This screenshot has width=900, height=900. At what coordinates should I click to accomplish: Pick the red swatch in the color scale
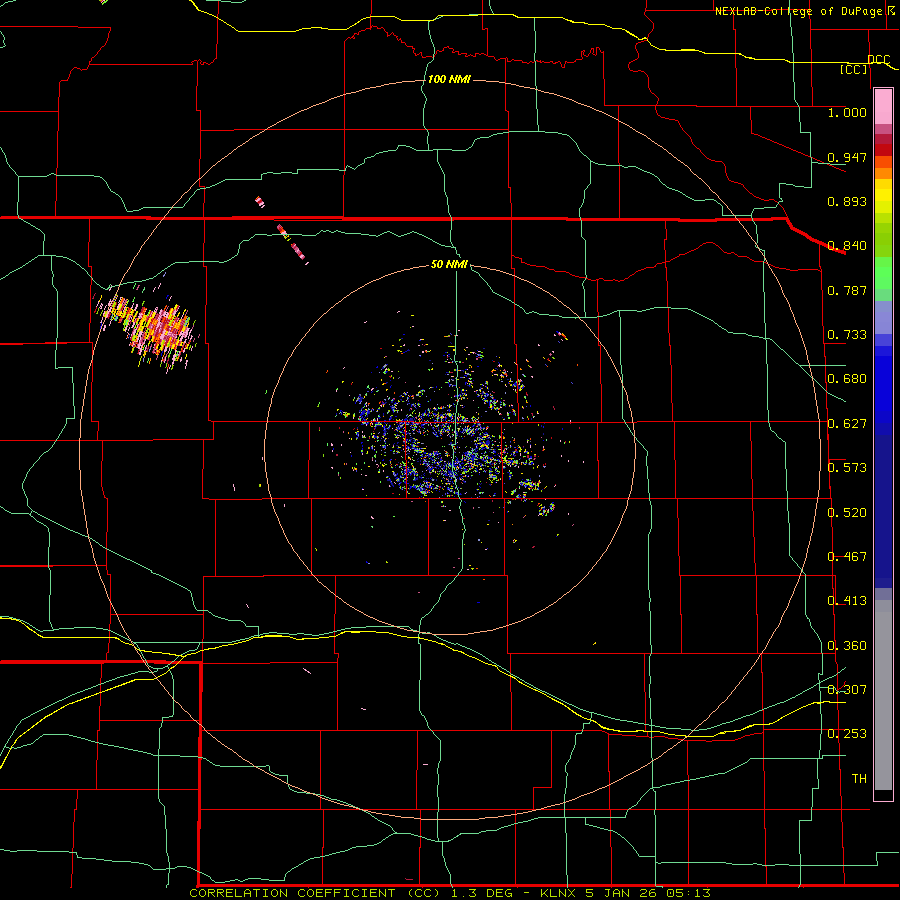[x=883, y=150]
